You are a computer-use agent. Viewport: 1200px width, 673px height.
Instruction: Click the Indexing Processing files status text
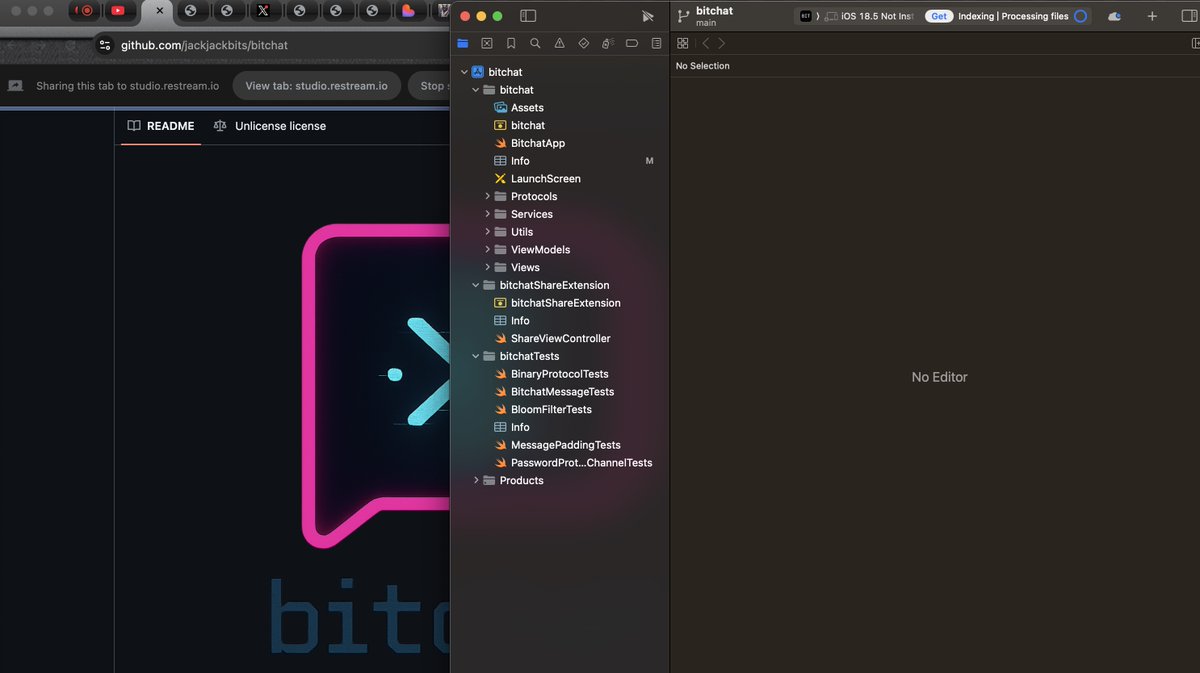[1013, 16]
